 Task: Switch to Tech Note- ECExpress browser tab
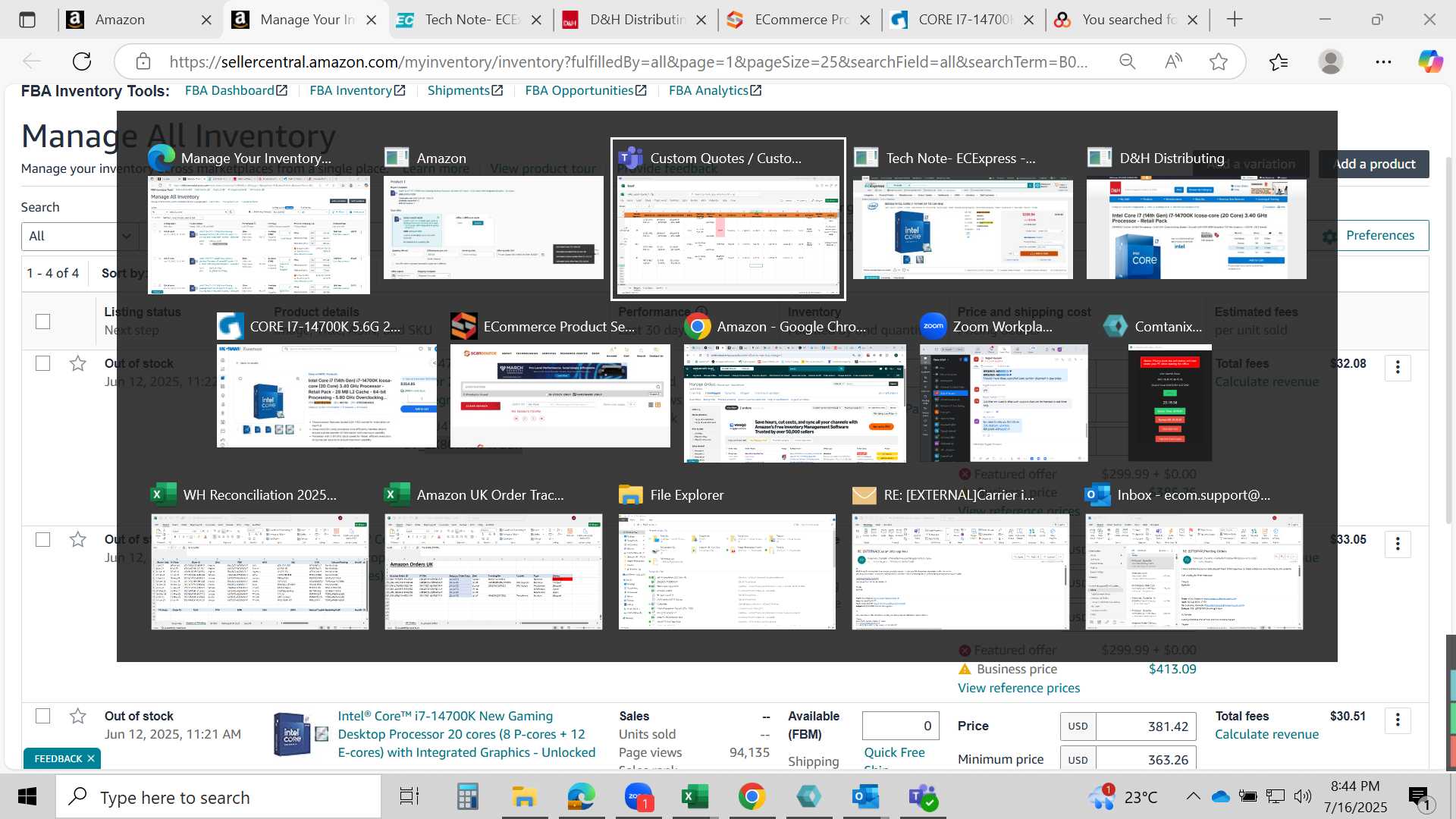tap(471, 20)
